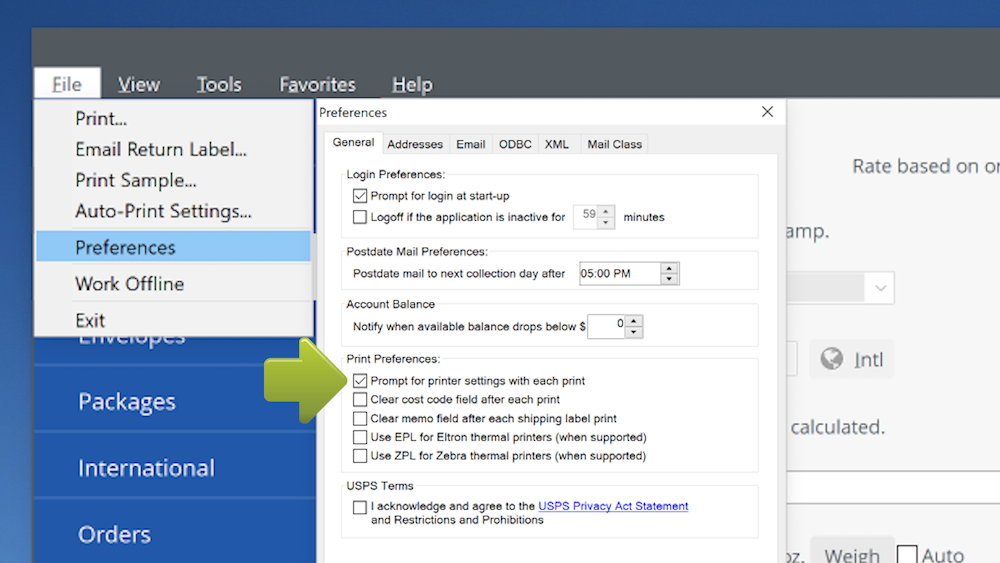Expand the dropdown chevron behind the dialog

tap(879, 288)
